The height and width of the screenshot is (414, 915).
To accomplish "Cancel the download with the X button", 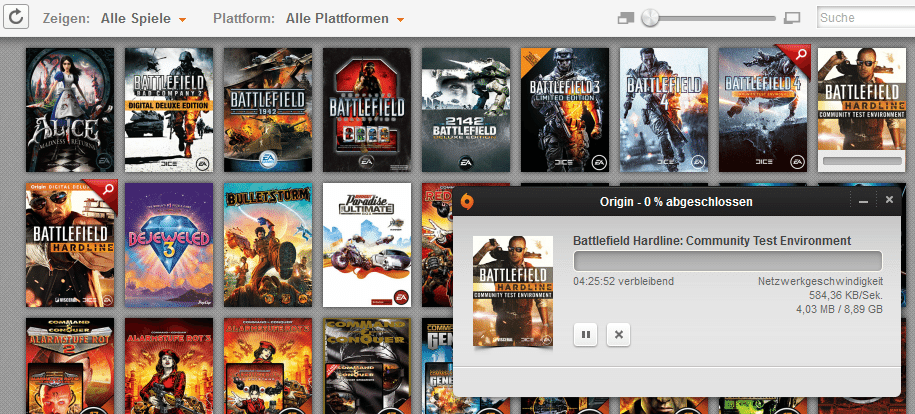I will coord(620,334).
